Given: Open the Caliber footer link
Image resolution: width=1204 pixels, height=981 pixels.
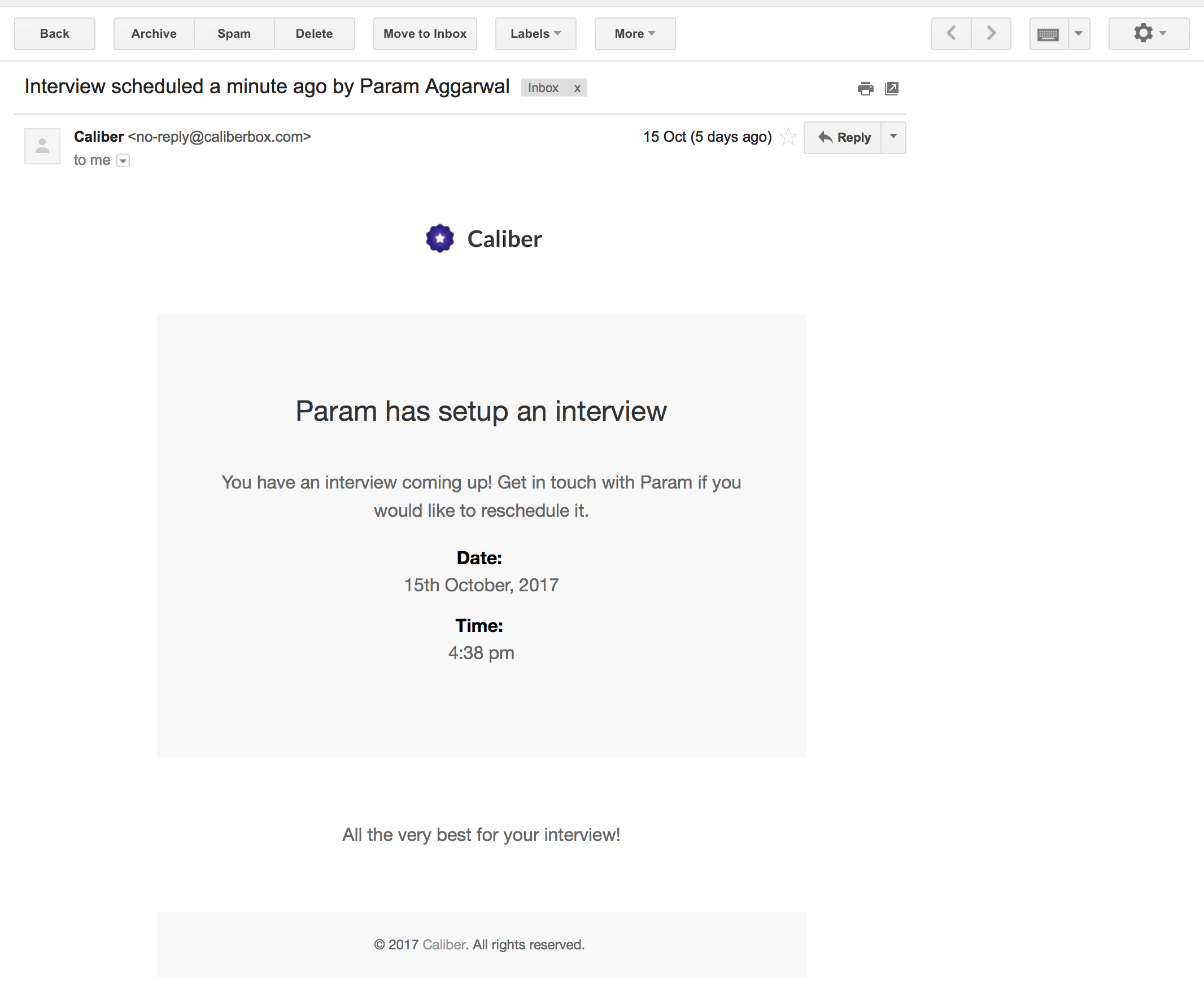Looking at the screenshot, I should coord(443,944).
